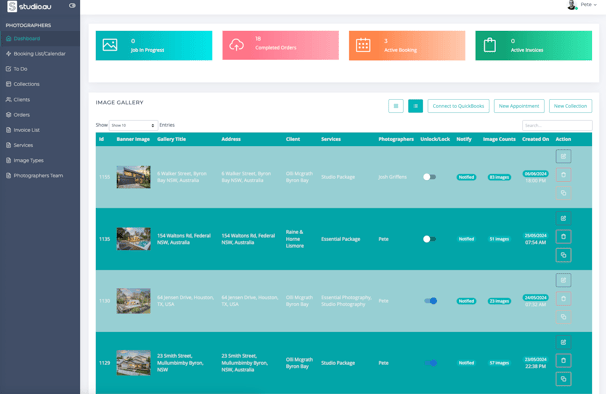Edit gallery 1130 on Jensen Drive
This screenshot has height=394, width=606.
coord(563,280)
